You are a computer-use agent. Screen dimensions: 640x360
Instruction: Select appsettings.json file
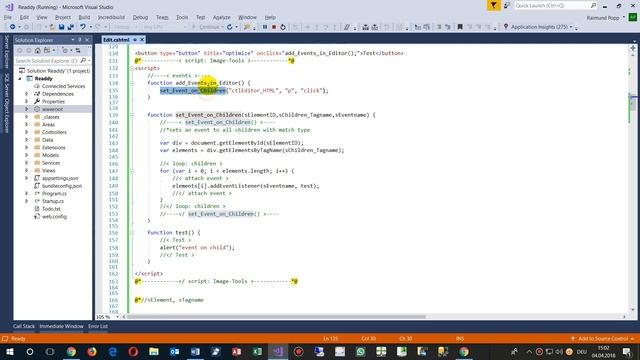pos(60,178)
